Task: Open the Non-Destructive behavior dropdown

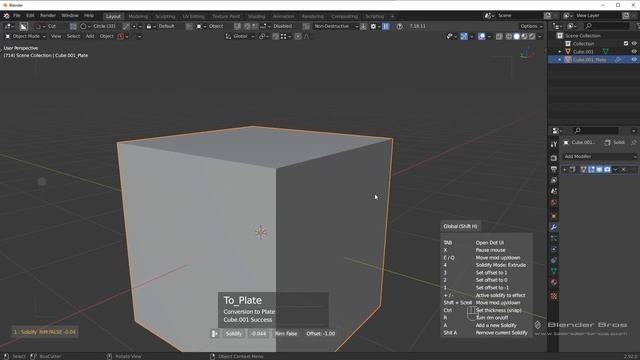Action: [x=335, y=26]
